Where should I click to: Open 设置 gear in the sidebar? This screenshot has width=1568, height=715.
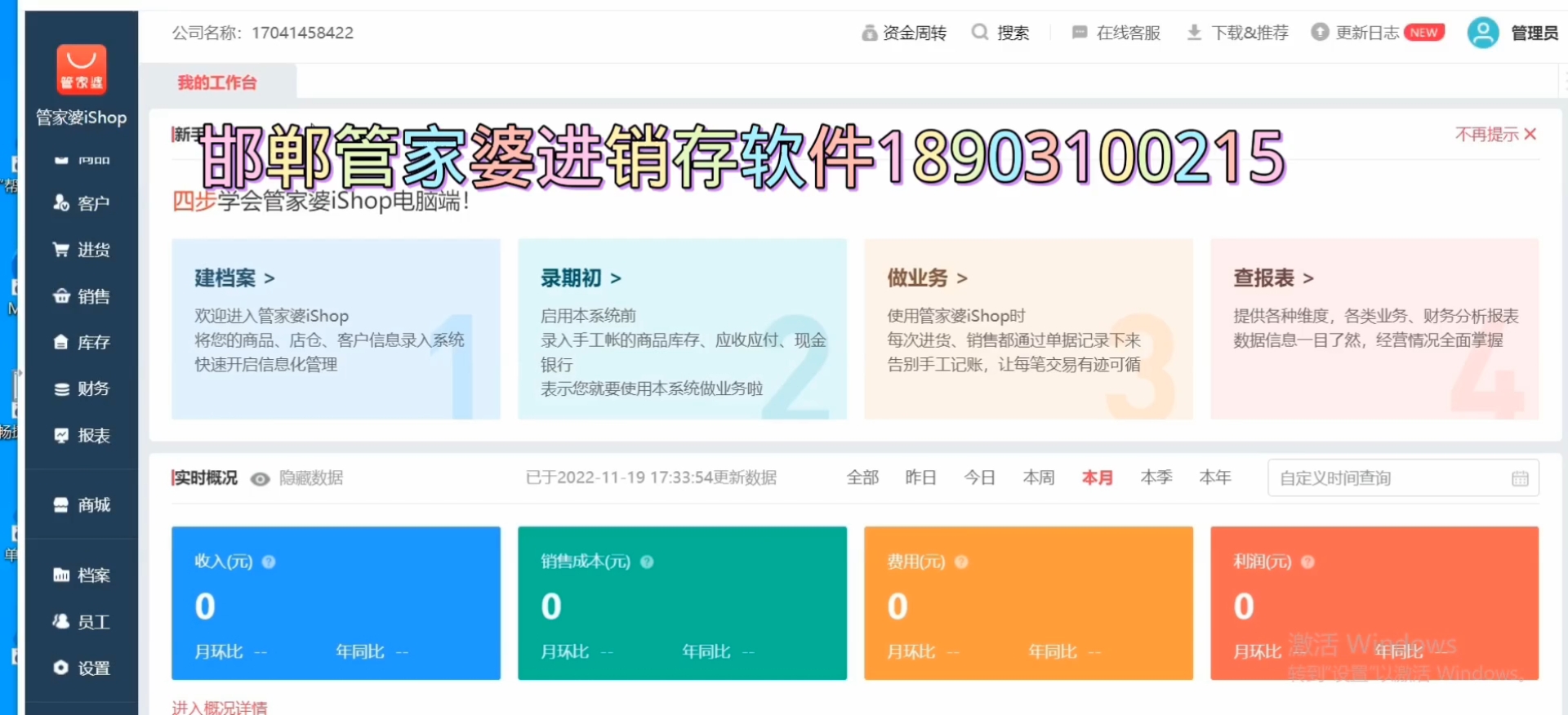click(x=61, y=668)
